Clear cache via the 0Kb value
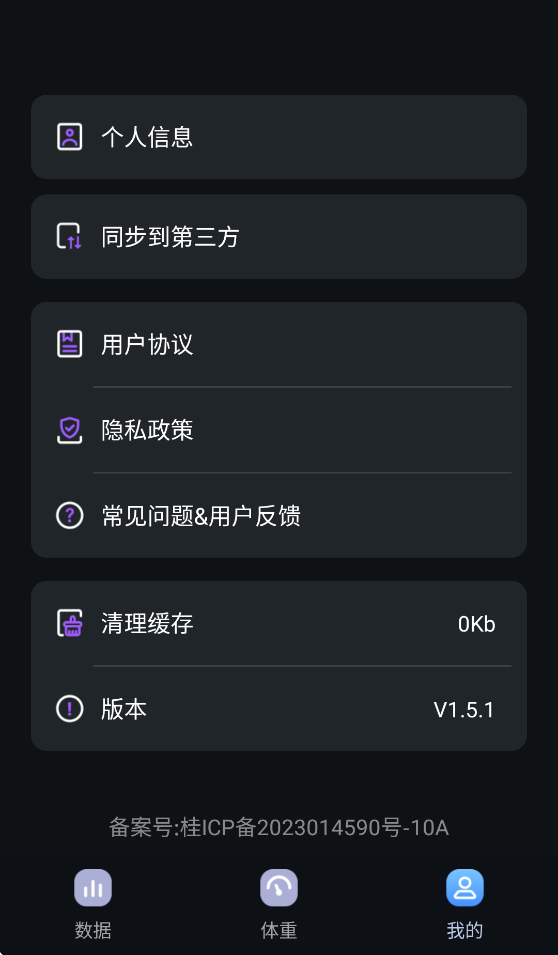 (476, 624)
